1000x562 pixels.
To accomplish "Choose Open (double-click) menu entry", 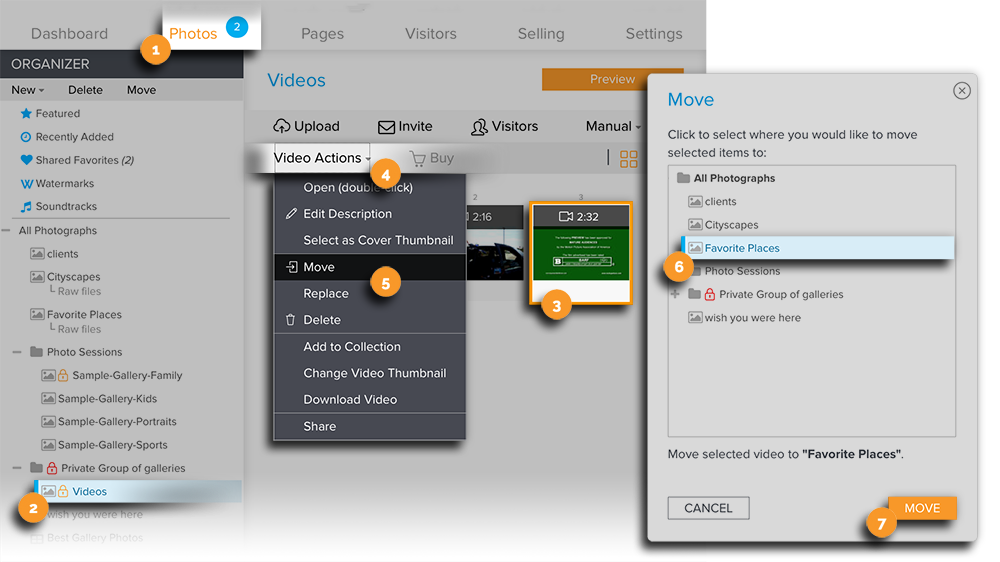I will (370, 188).
